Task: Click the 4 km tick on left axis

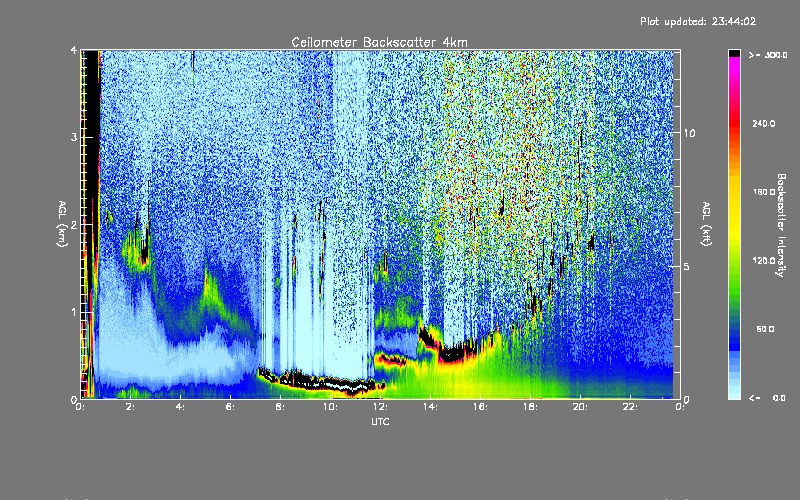Action: 74,50
